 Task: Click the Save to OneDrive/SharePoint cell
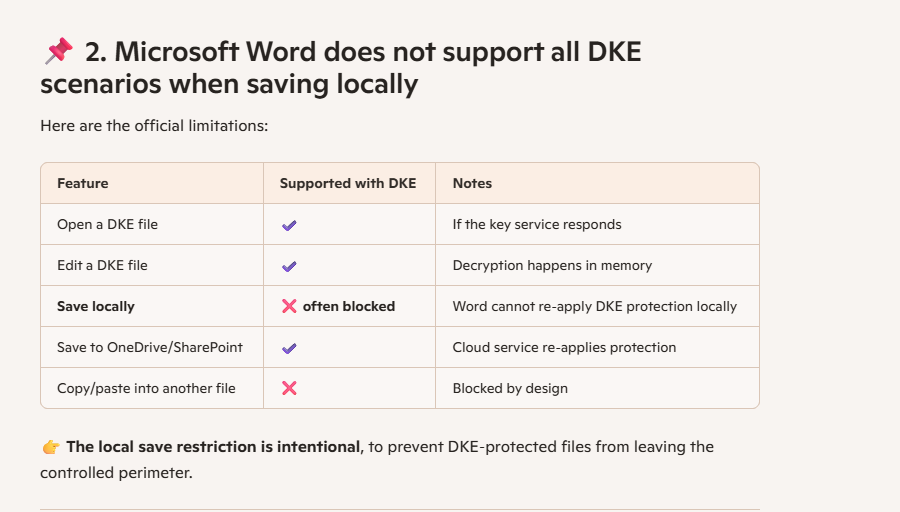pyautogui.click(x=150, y=347)
